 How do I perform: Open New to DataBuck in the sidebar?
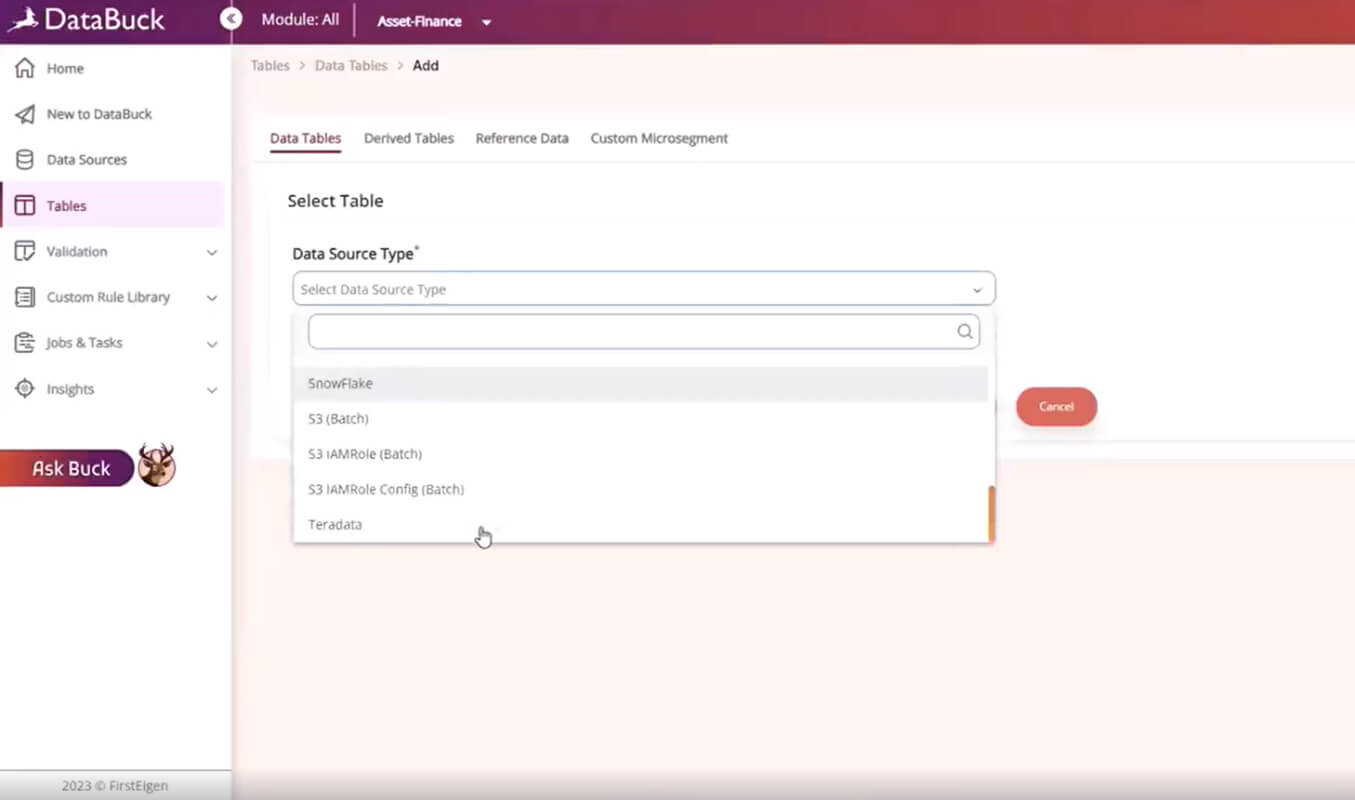pyautogui.click(x=113, y=114)
